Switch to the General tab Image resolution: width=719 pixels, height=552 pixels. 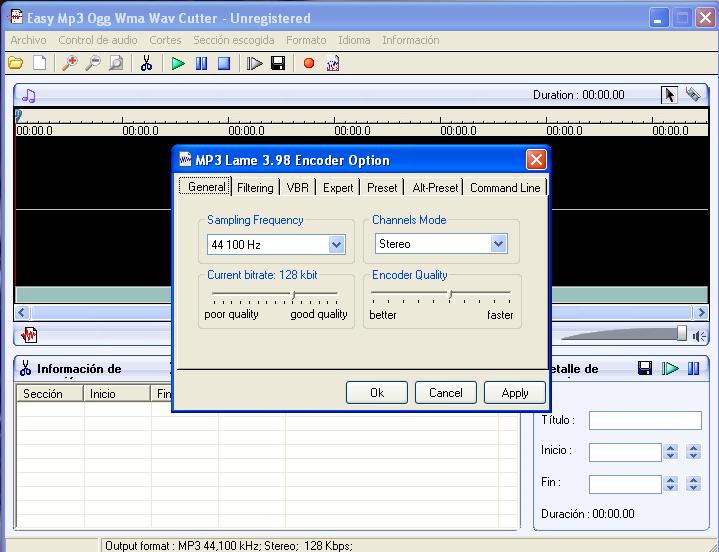coord(205,187)
